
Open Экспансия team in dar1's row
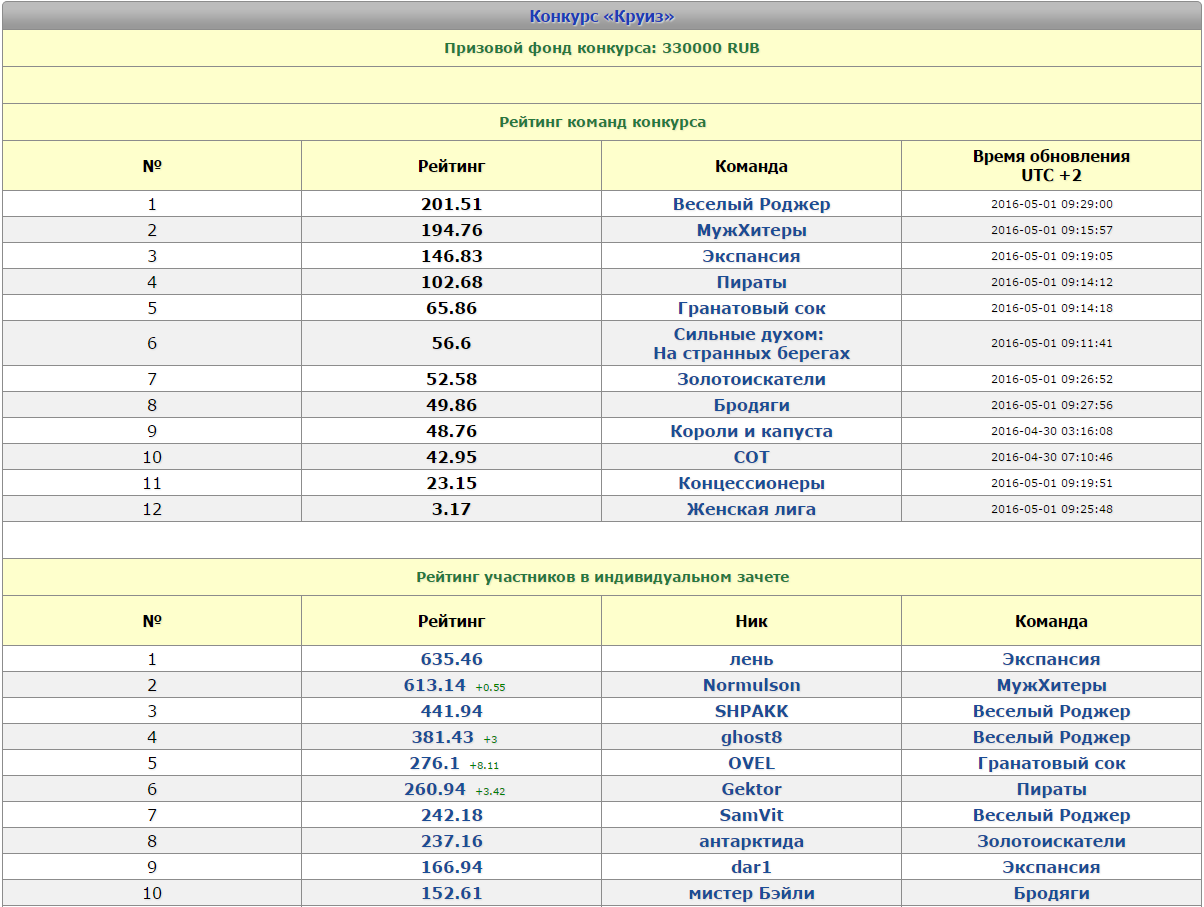pos(1051,867)
